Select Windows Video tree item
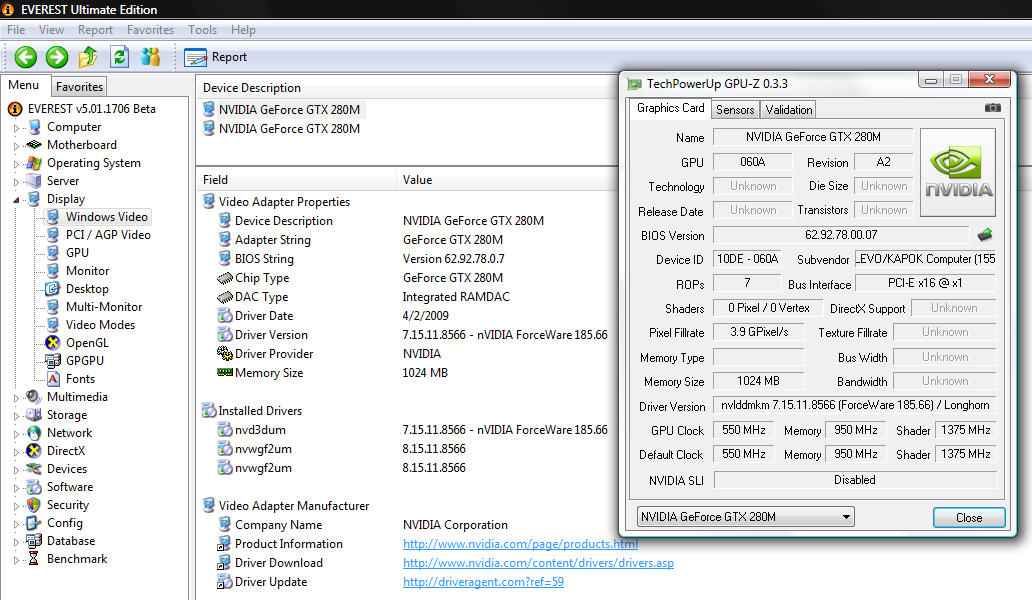1032x600 pixels. pyautogui.click(x=106, y=217)
